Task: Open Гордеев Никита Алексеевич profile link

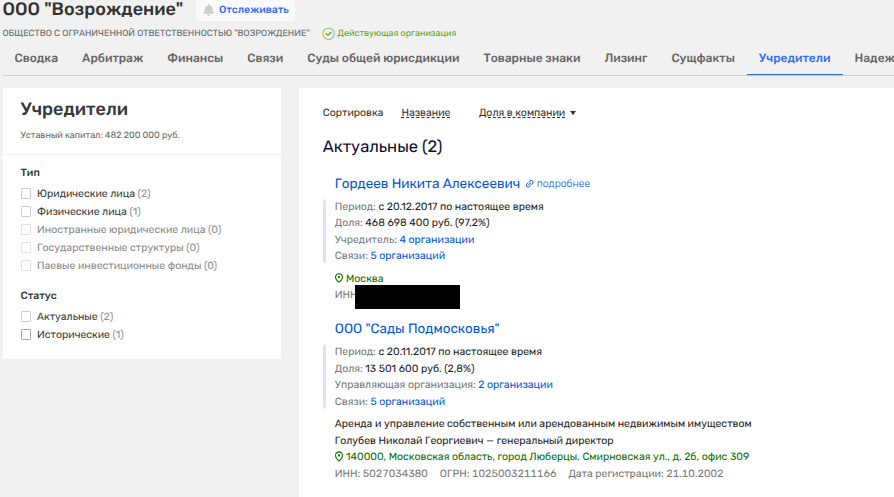Action: click(427, 184)
